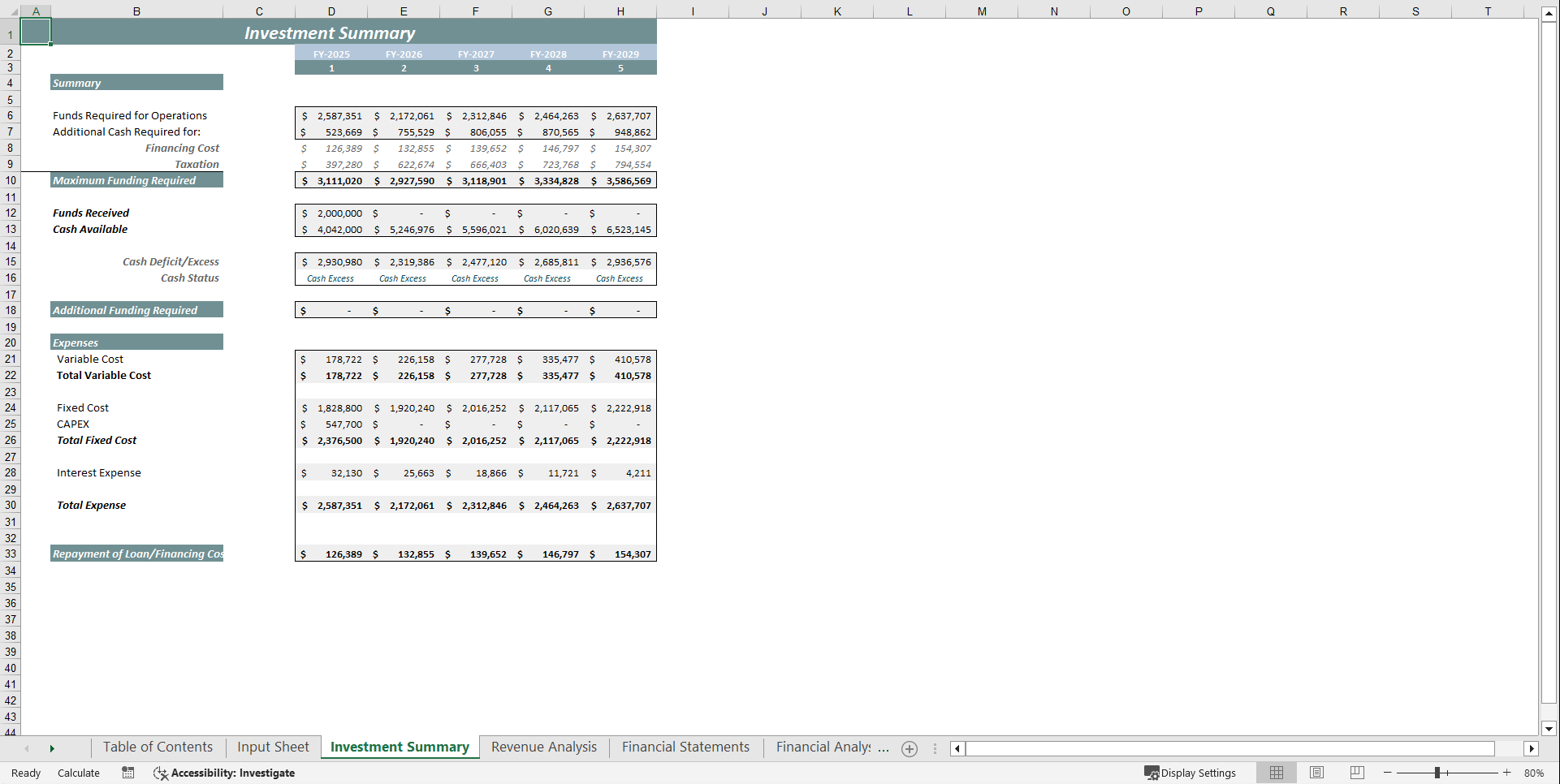This screenshot has height=784, width=1560.
Task: Select cell containing Maximum Funding Required
Action: 123,180
